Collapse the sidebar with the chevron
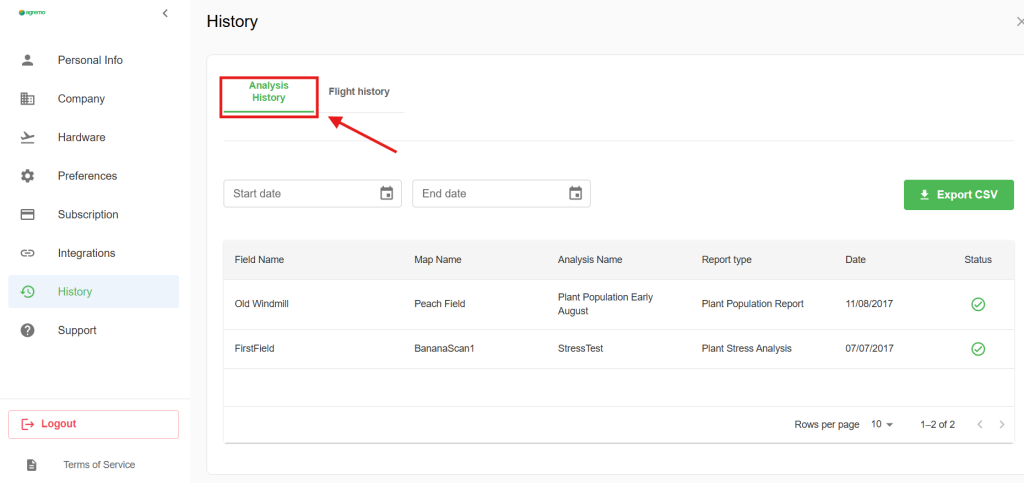This screenshot has width=1024, height=483. pos(165,13)
